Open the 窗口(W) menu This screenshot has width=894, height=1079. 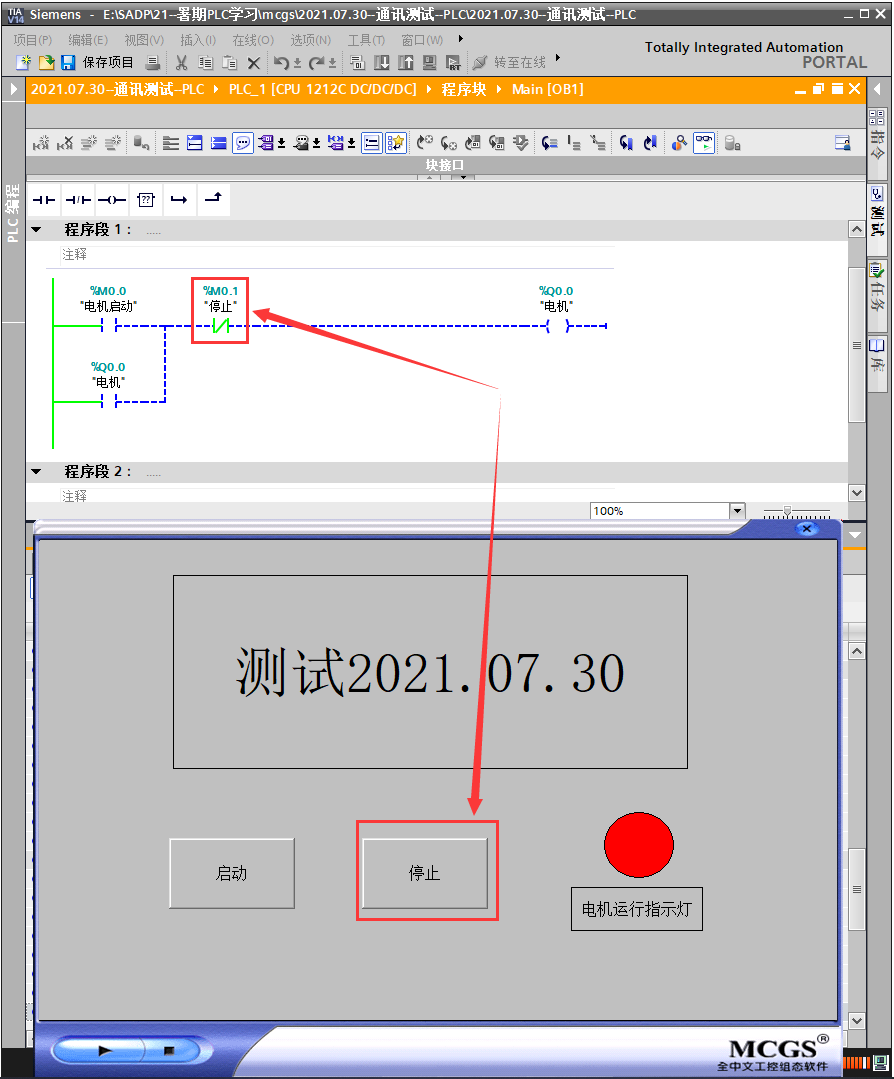(x=422, y=40)
